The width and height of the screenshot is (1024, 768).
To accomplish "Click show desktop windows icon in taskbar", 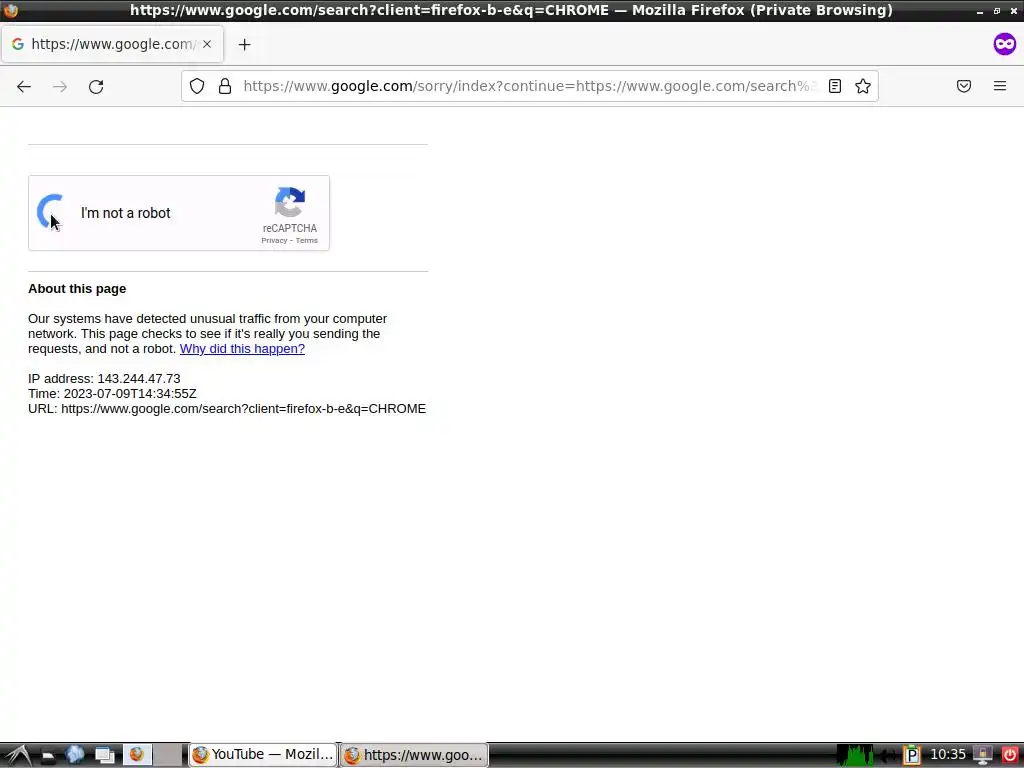I will (x=104, y=755).
